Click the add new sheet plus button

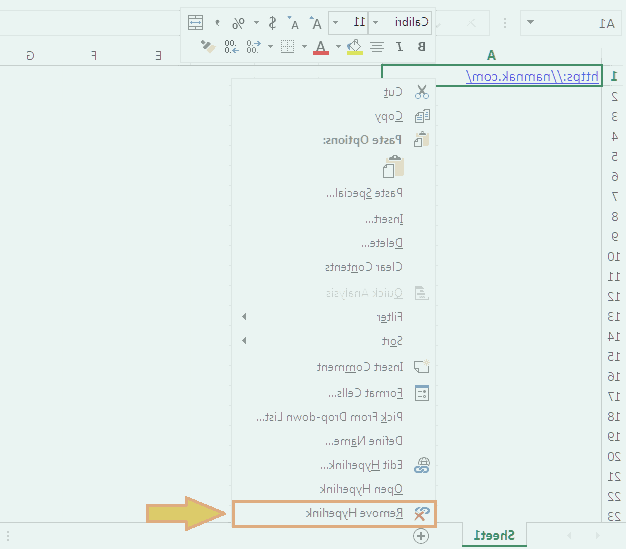click(421, 536)
